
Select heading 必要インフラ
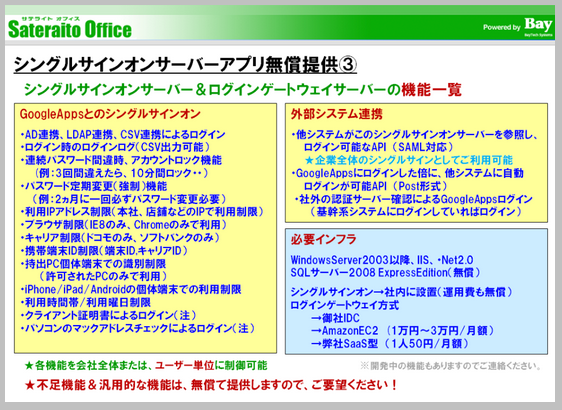pos(324,239)
